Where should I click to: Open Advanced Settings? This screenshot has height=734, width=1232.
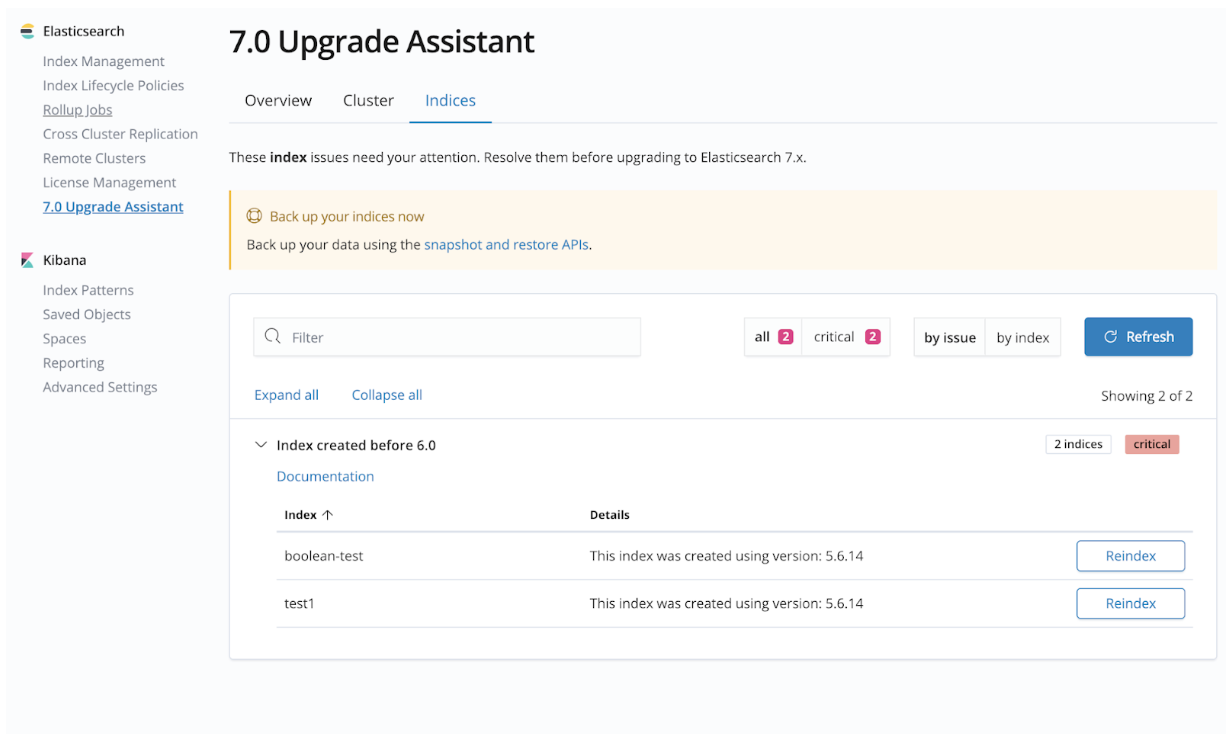(100, 387)
